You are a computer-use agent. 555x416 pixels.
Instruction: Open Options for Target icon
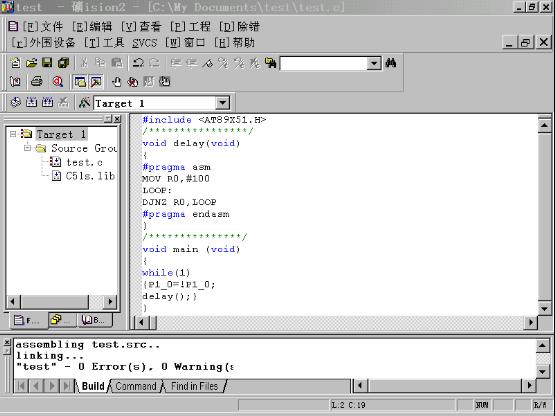(84, 103)
